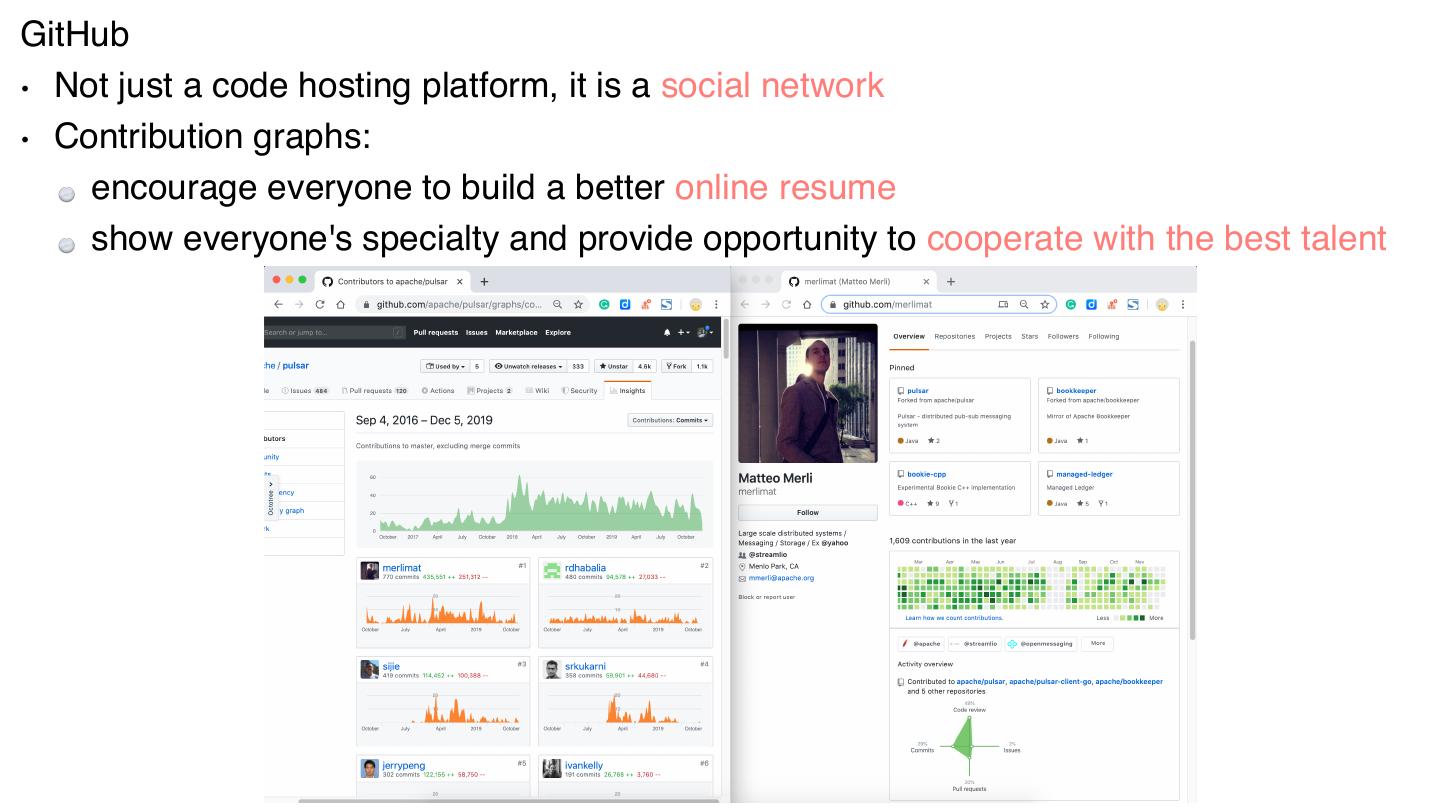Reload the apache/pulsar contributors page

pyautogui.click(x=321, y=305)
